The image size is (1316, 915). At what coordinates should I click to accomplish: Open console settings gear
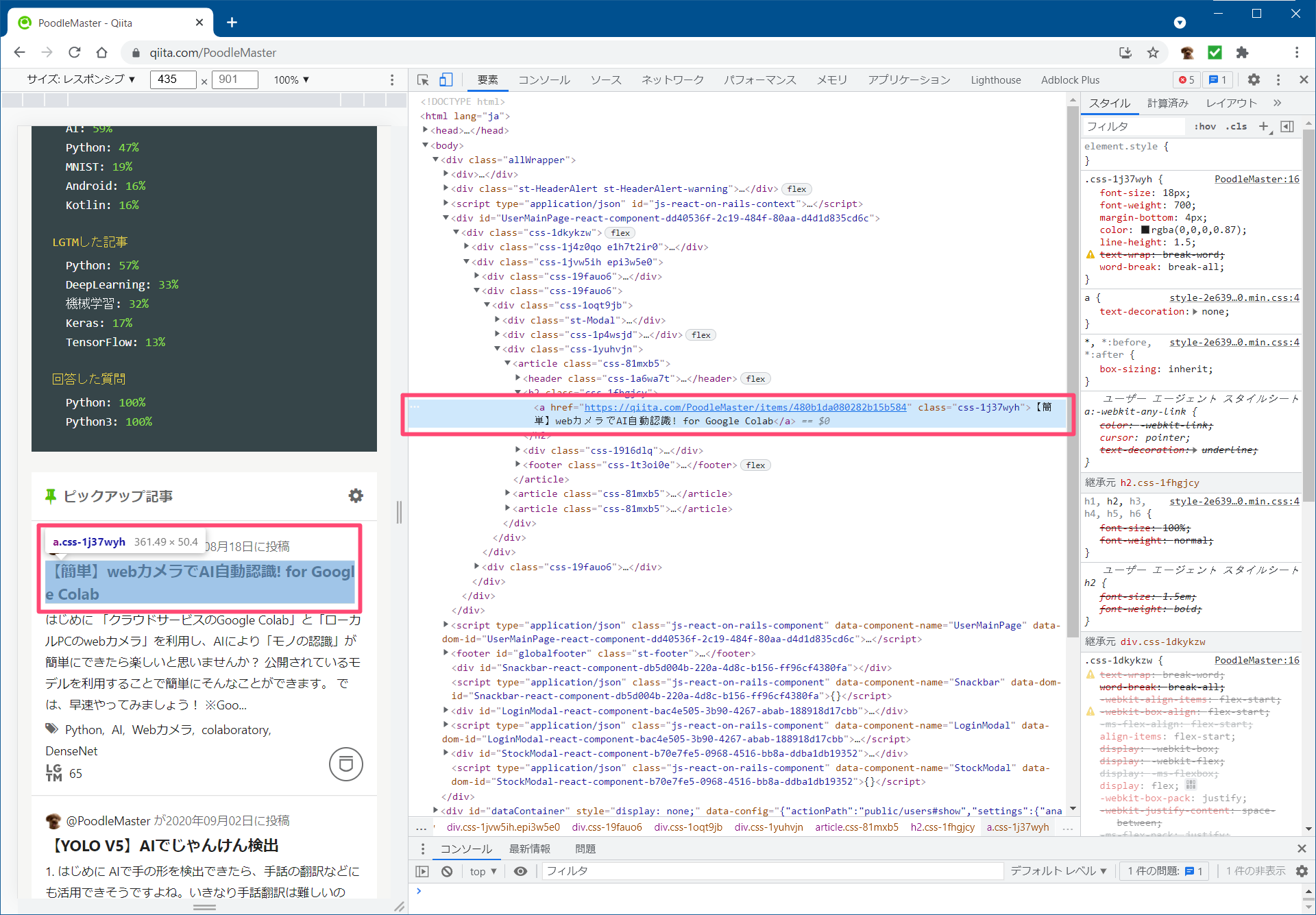click(x=1302, y=871)
